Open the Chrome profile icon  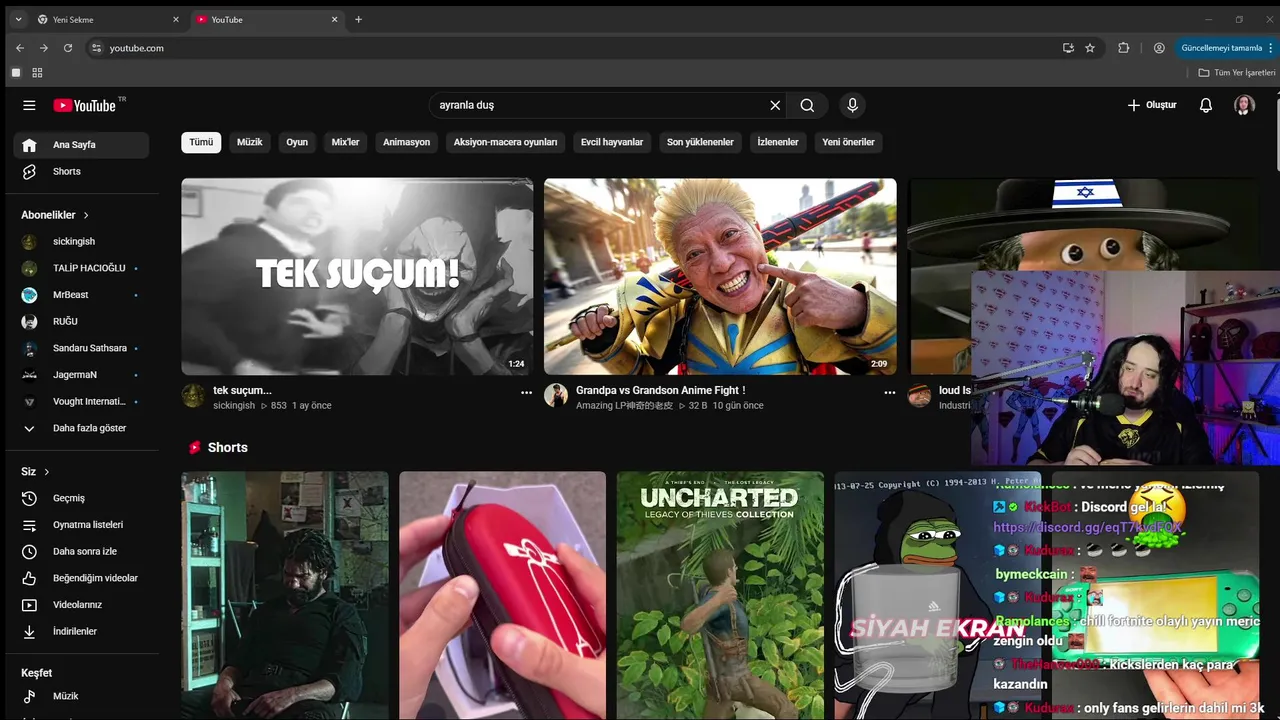tap(1159, 48)
